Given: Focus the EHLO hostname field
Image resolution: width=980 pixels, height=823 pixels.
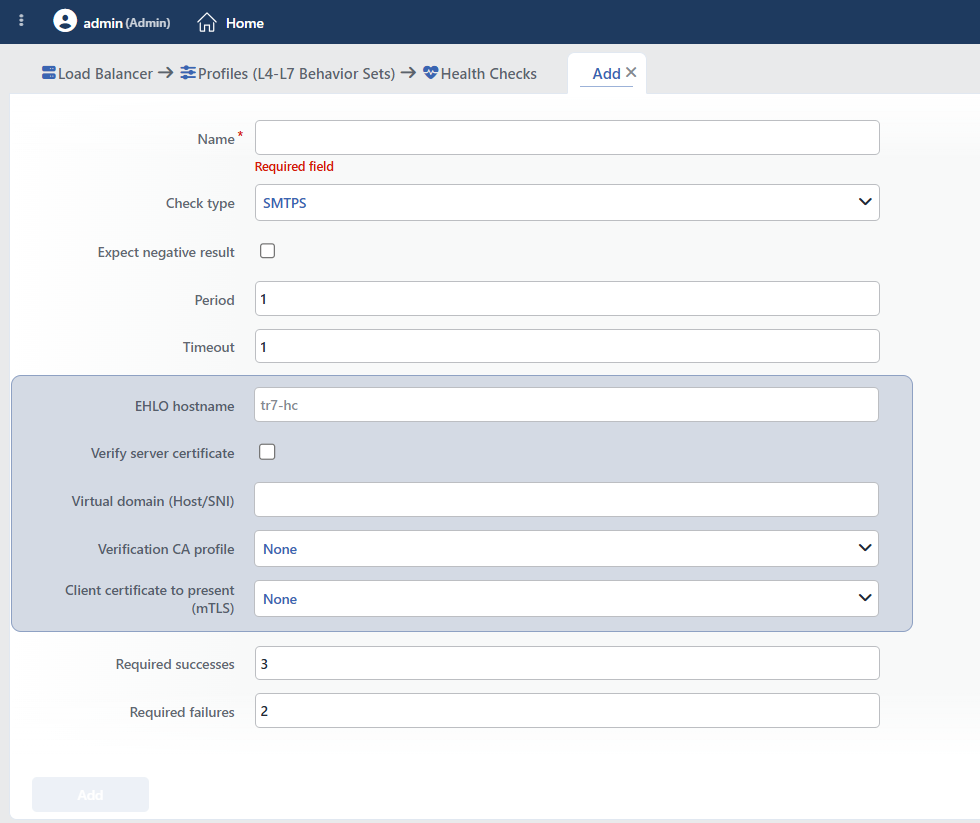Looking at the screenshot, I should pyautogui.click(x=566, y=404).
